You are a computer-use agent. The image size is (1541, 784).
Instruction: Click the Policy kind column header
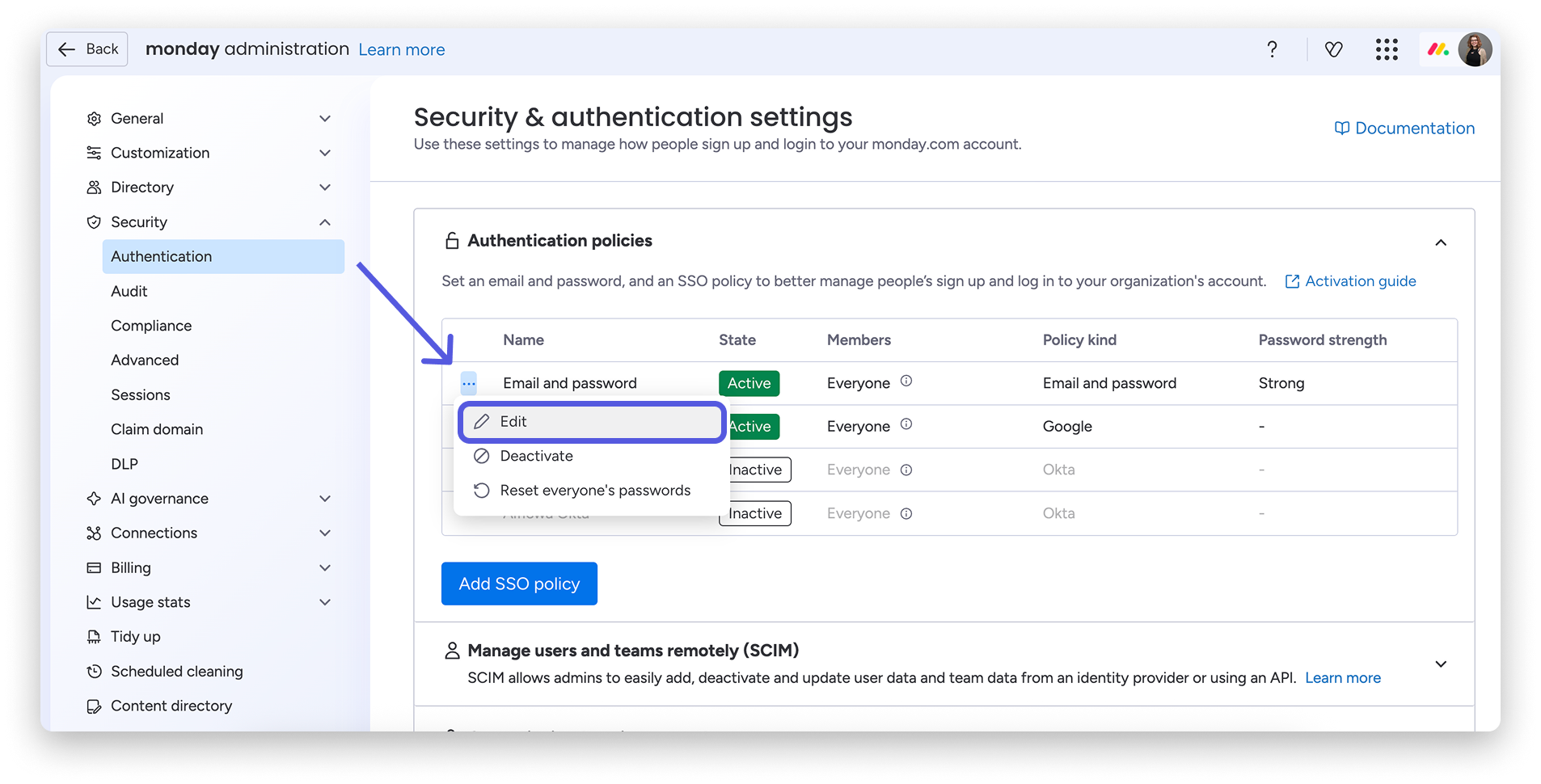pos(1079,340)
